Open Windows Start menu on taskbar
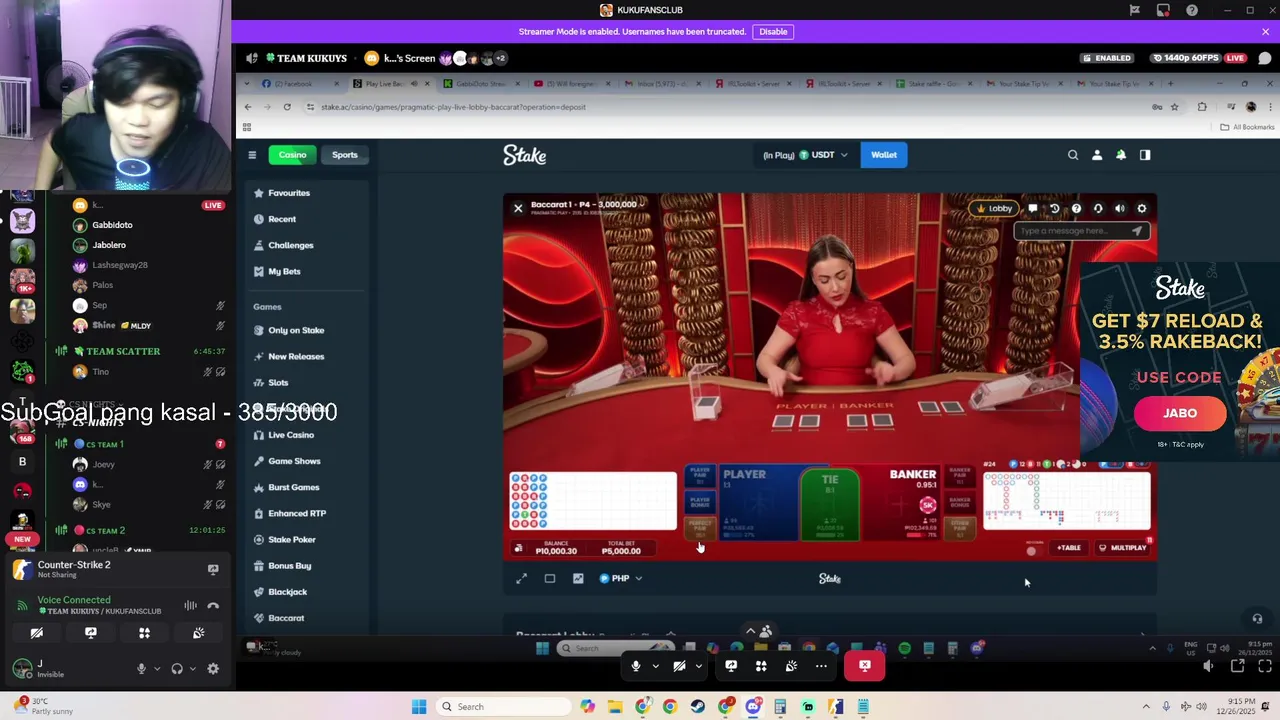The image size is (1280, 720). pos(419,707)
